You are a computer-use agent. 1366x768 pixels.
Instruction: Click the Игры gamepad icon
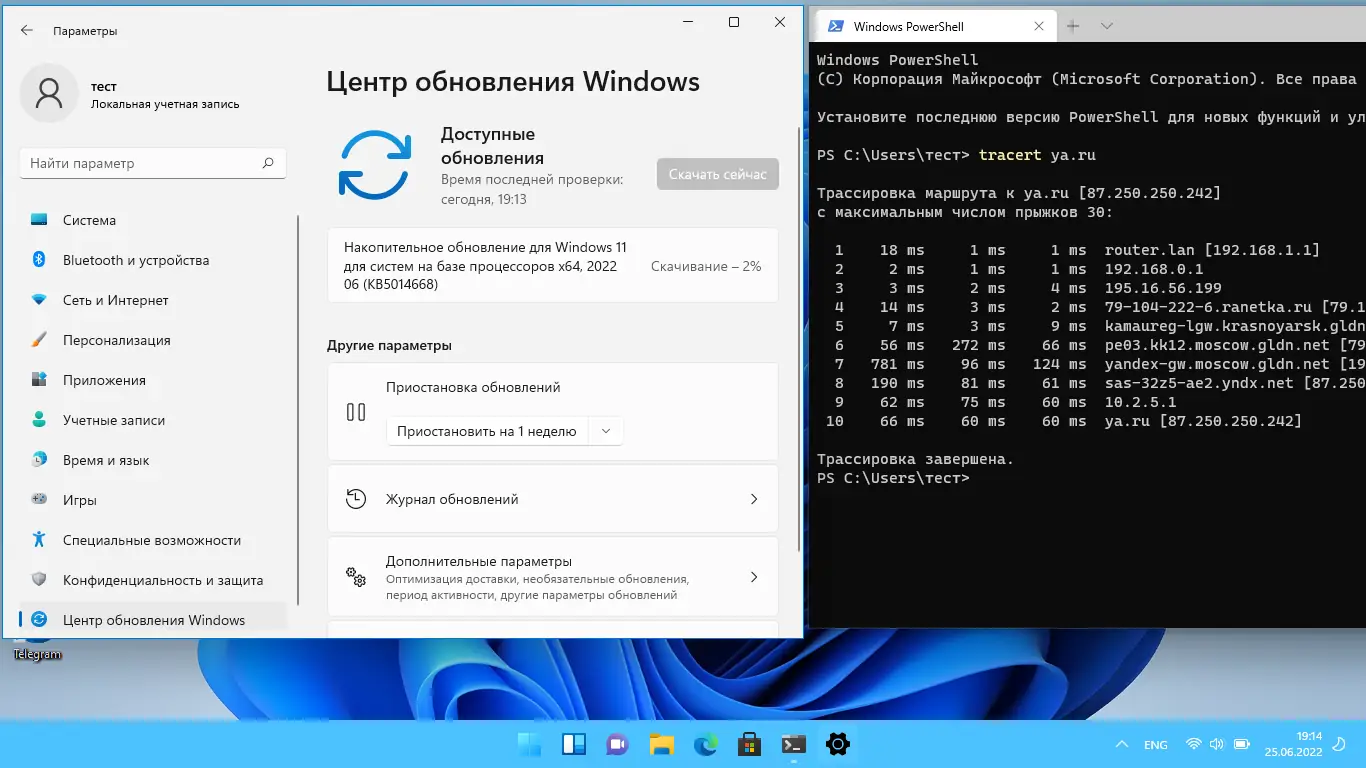39,499
